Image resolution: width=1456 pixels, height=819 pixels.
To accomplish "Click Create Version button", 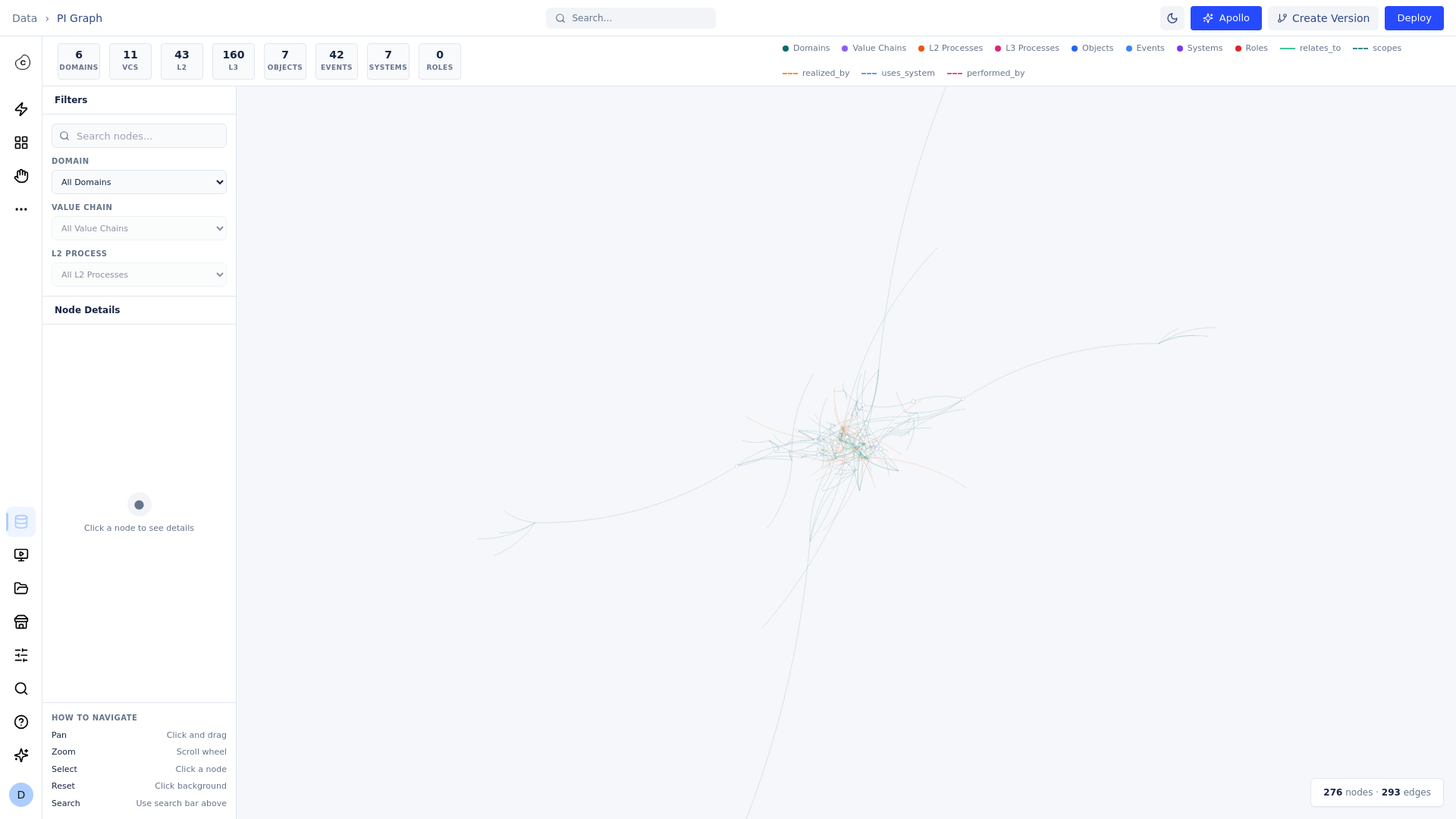I will pyautogui.click(x=1323, y=18).
